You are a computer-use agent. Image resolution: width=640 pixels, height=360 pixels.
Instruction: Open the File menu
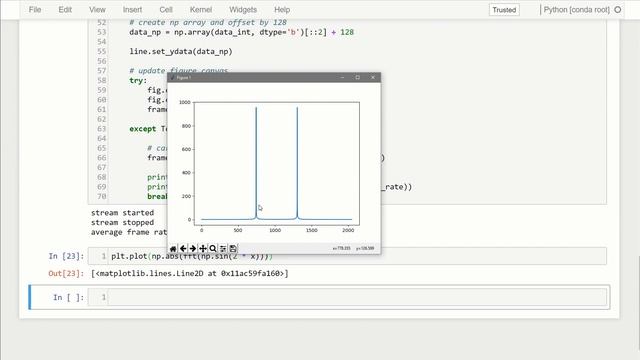[x=35, y=9]
